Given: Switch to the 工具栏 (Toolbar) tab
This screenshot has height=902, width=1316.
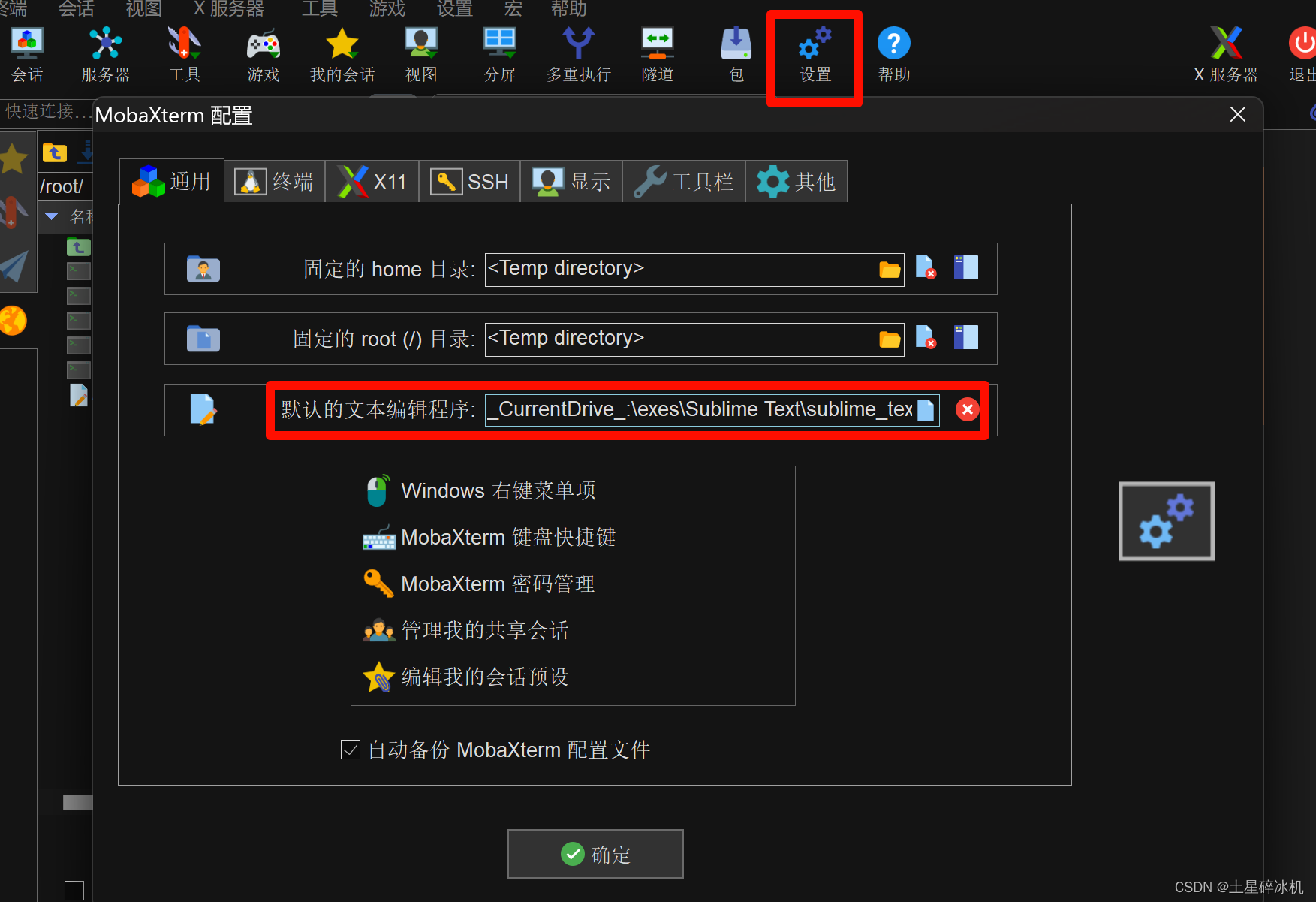Looking at the screenshot, I should [x=684, y=181].
